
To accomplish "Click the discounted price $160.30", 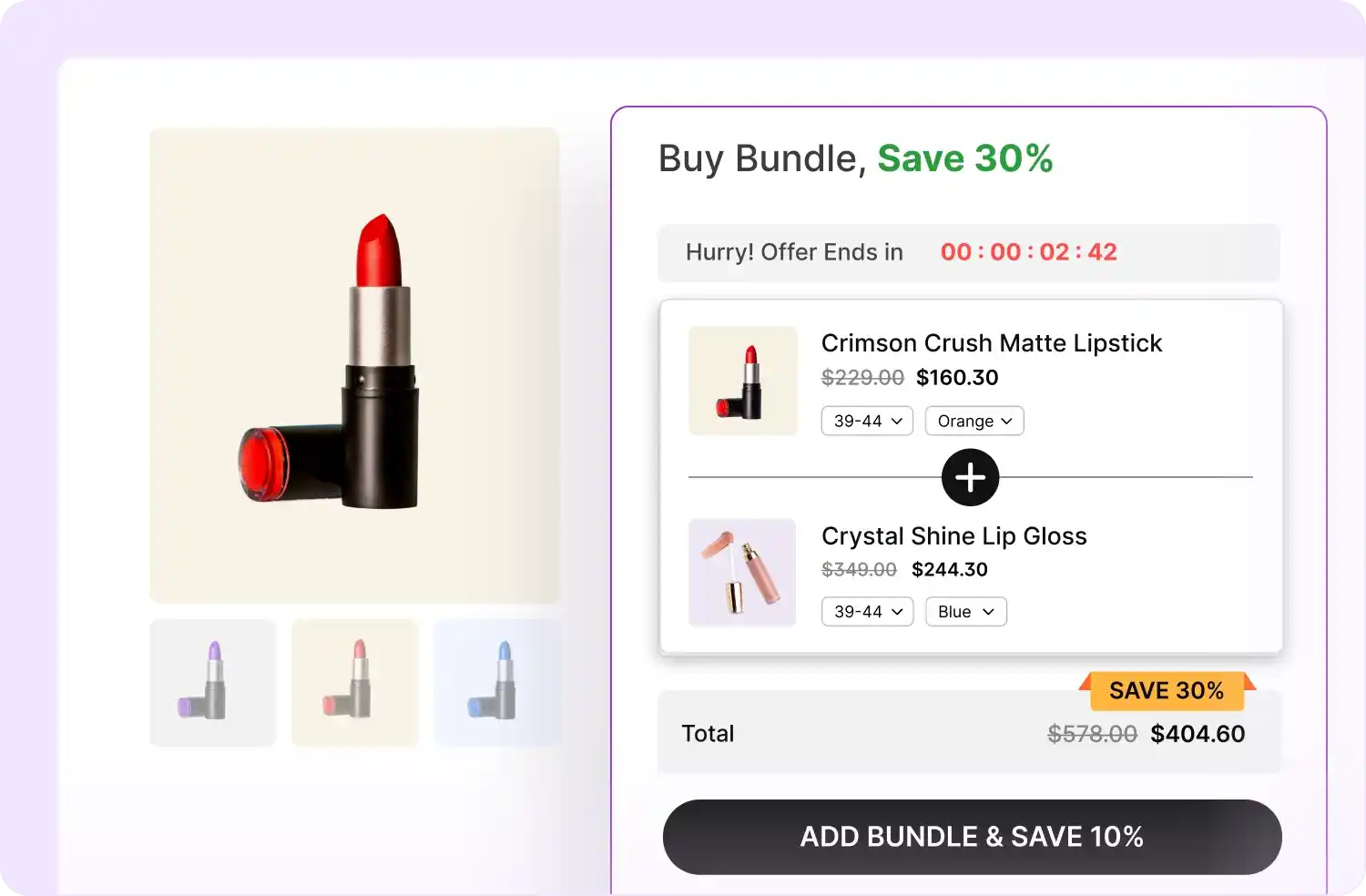I will tap(957, 377).
